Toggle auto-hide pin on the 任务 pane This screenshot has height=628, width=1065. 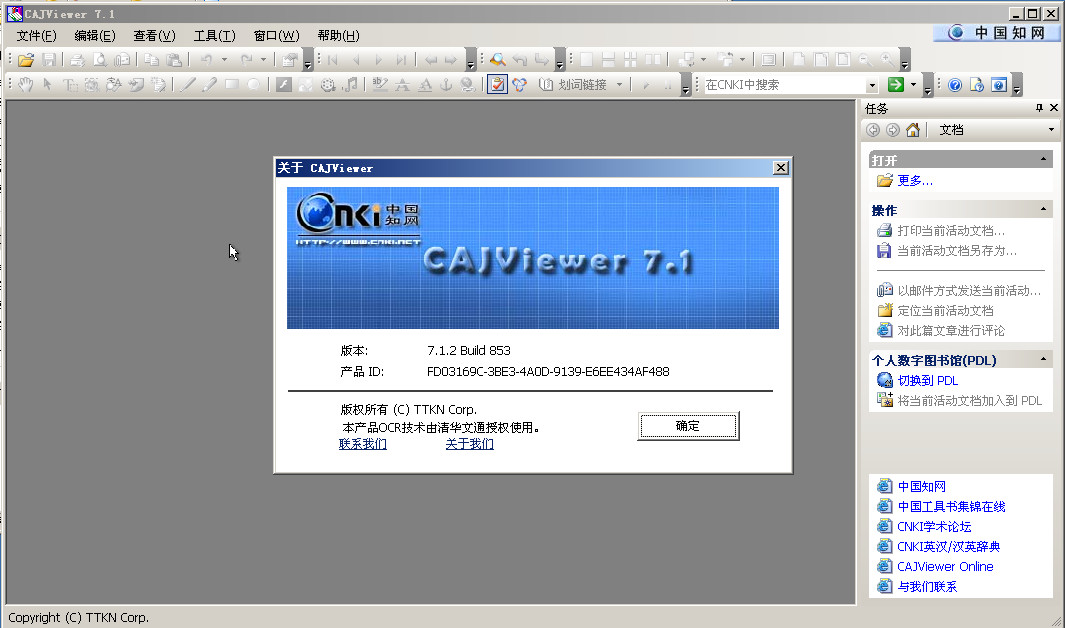pos(1040,107)
